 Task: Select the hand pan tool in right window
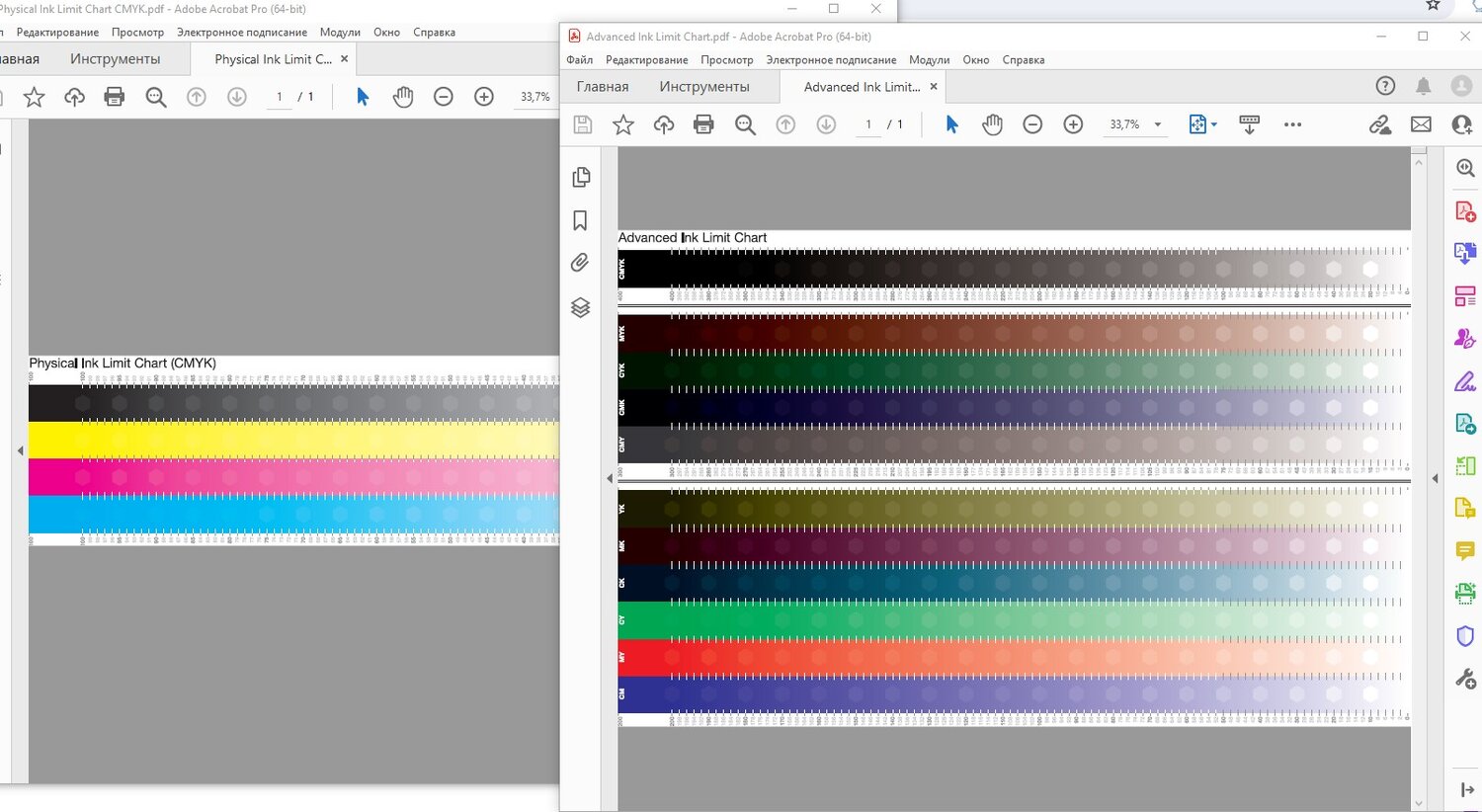pos(992,124)
